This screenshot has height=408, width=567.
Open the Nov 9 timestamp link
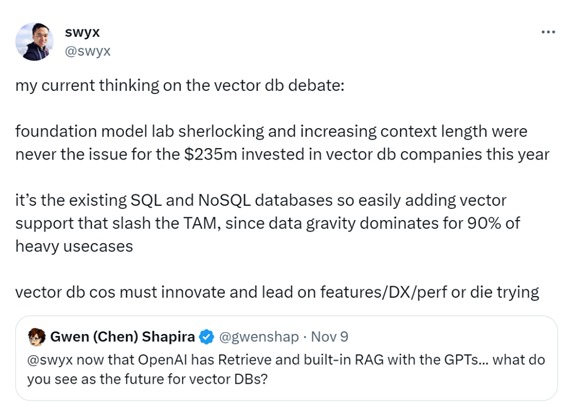coord(329,337)
